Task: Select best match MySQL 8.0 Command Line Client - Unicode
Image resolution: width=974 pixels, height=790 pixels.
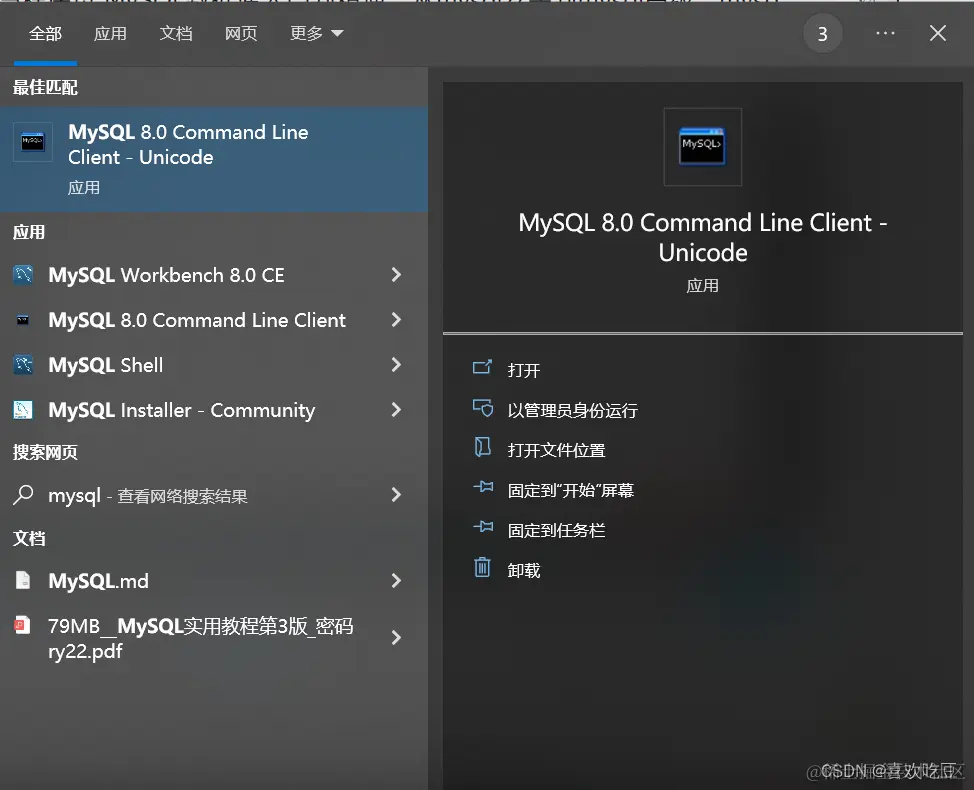Action: pos(214,159)
